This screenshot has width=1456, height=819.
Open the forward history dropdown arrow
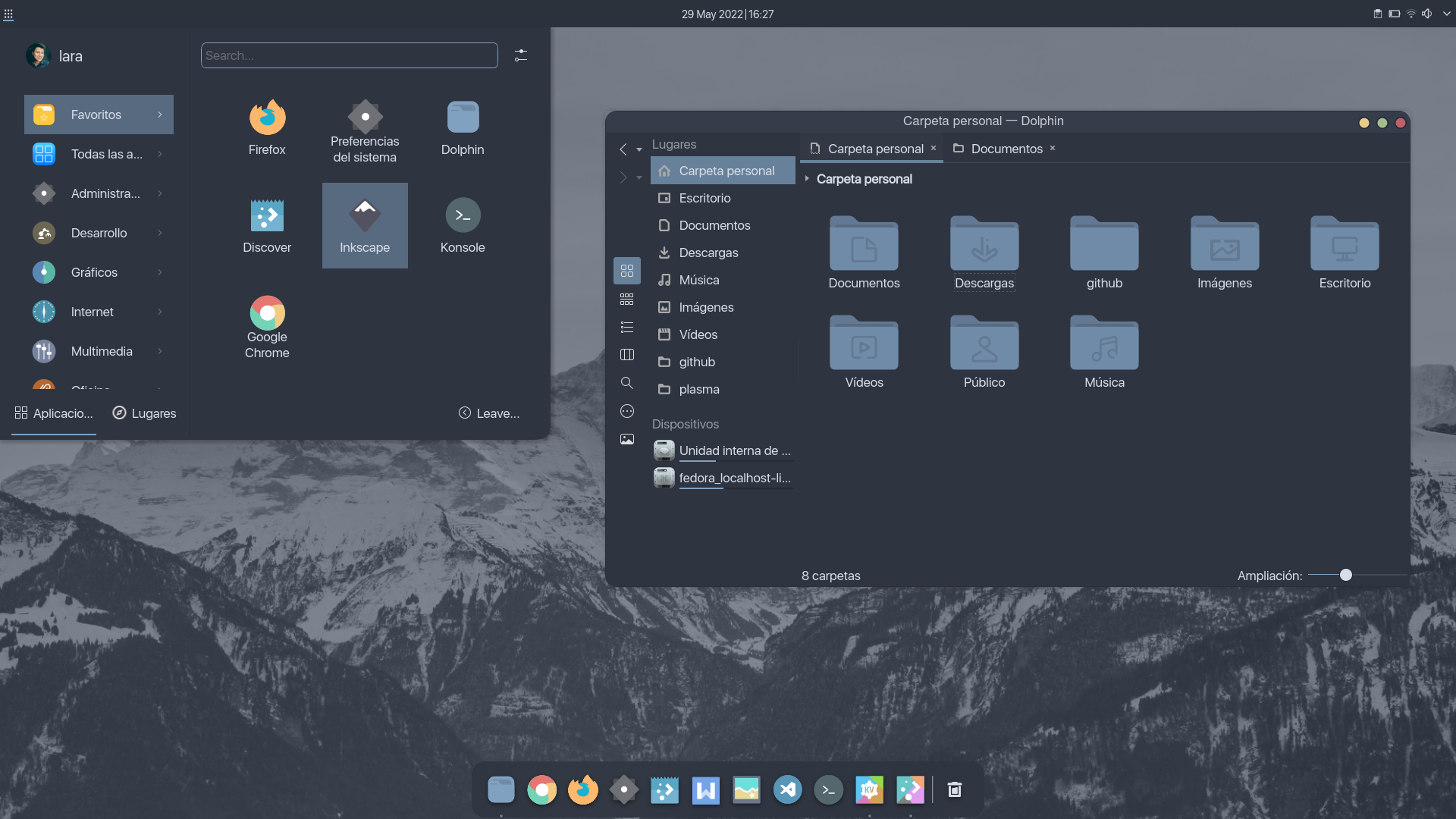pyautogui.click(x=639, y=178)
